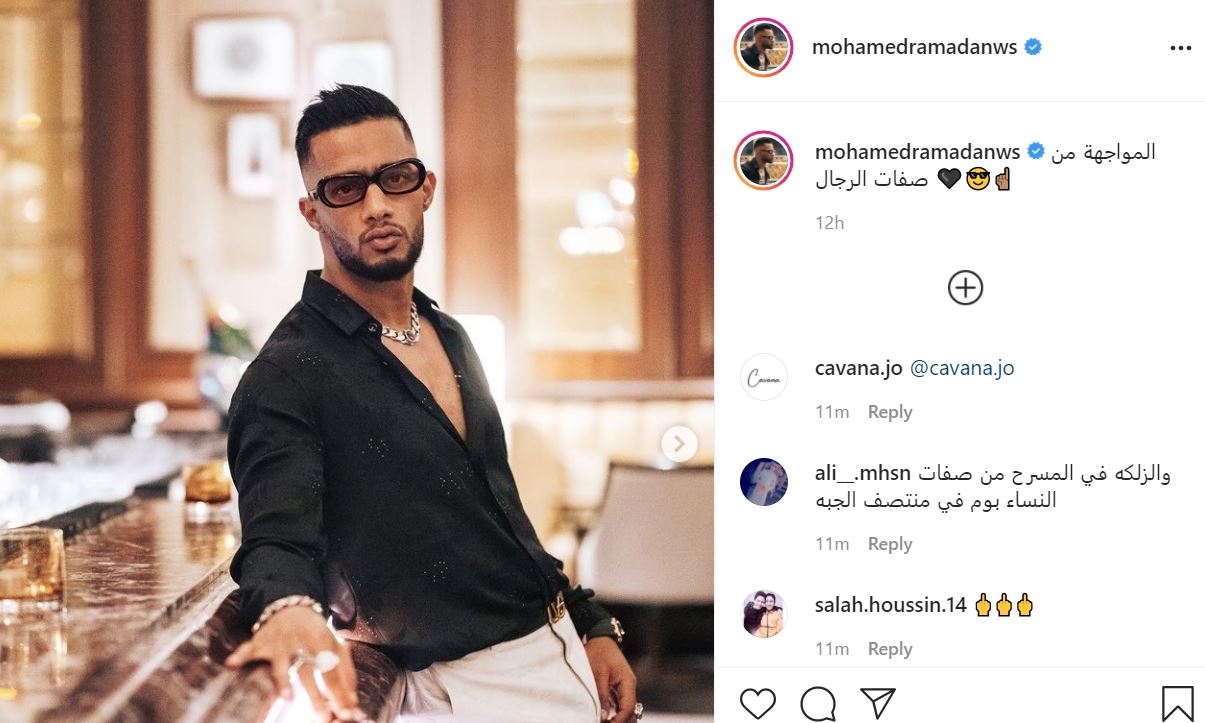Open ali__.mhsn profile picture

click(764, 482)
